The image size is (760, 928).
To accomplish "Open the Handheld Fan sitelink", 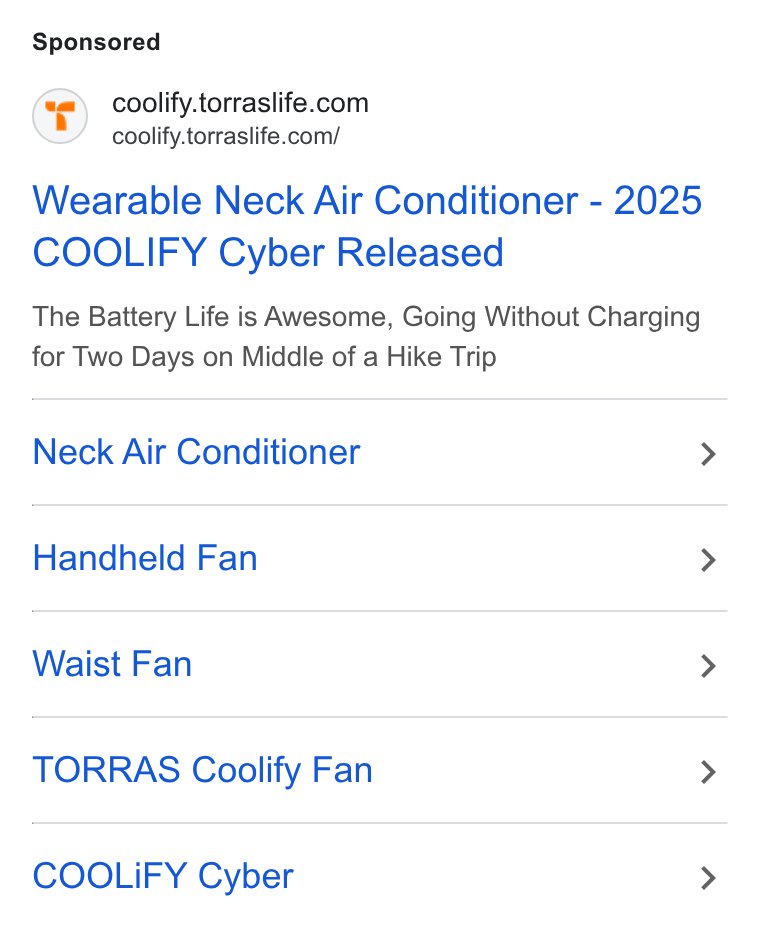I will (145, 558).
